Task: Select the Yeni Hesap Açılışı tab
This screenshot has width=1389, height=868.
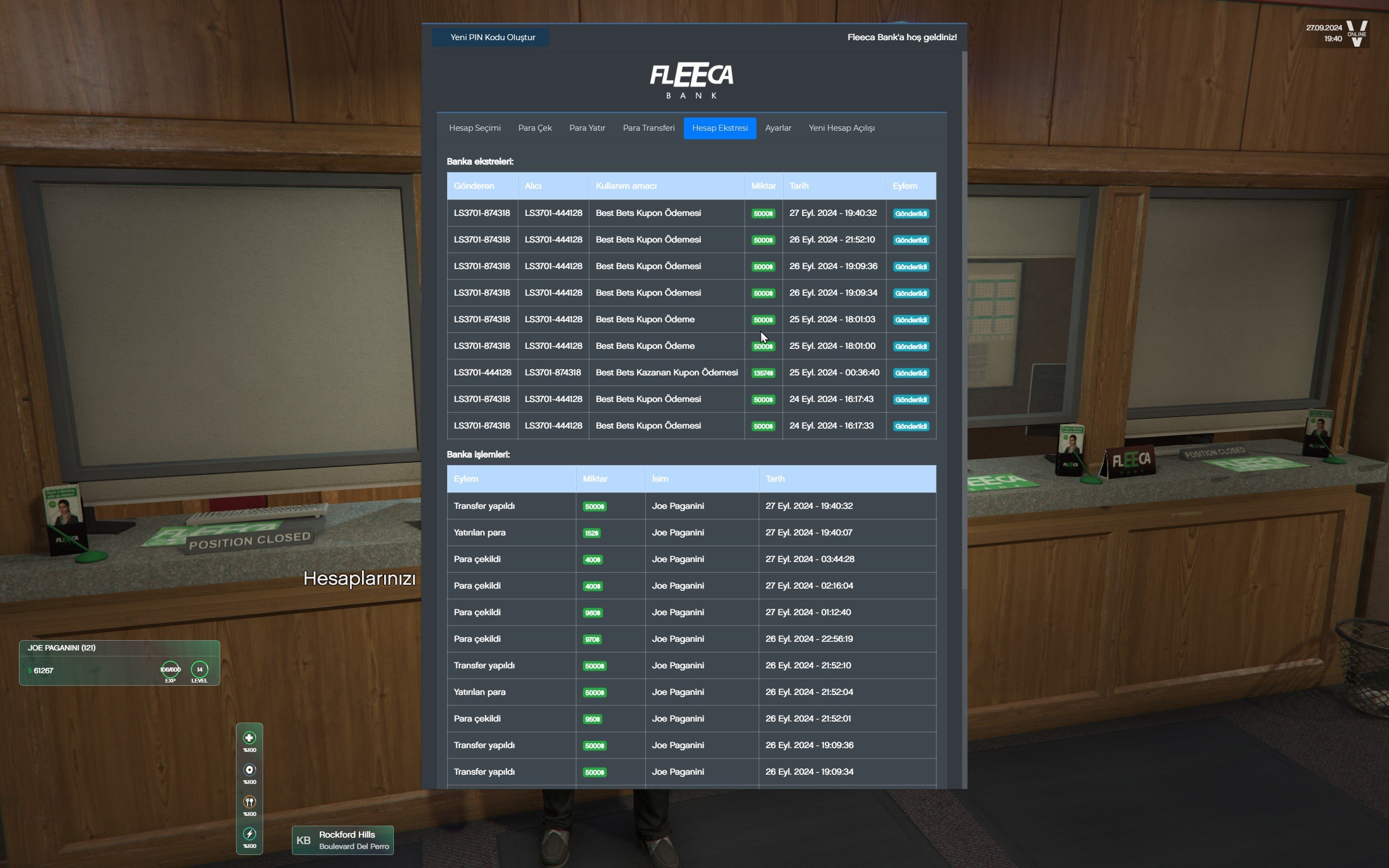Action: point(842,128)
